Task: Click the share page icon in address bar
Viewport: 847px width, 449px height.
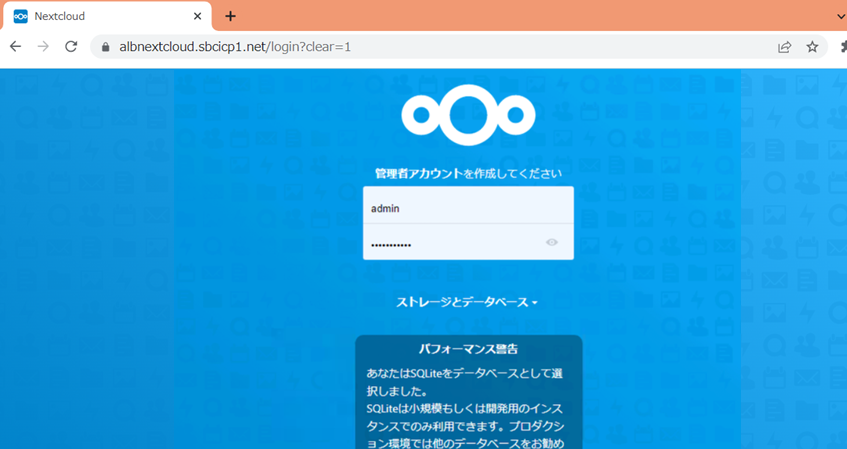Action: (x=784, y=47)
